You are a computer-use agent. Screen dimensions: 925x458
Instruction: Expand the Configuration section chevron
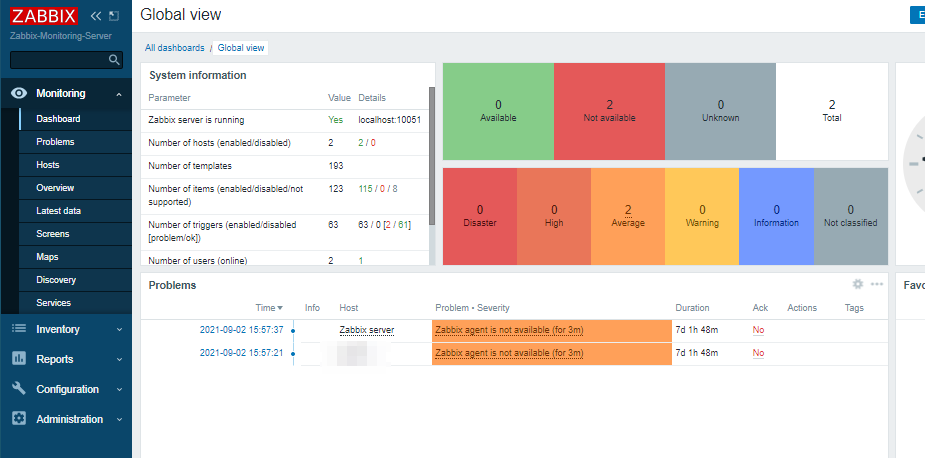119,390
